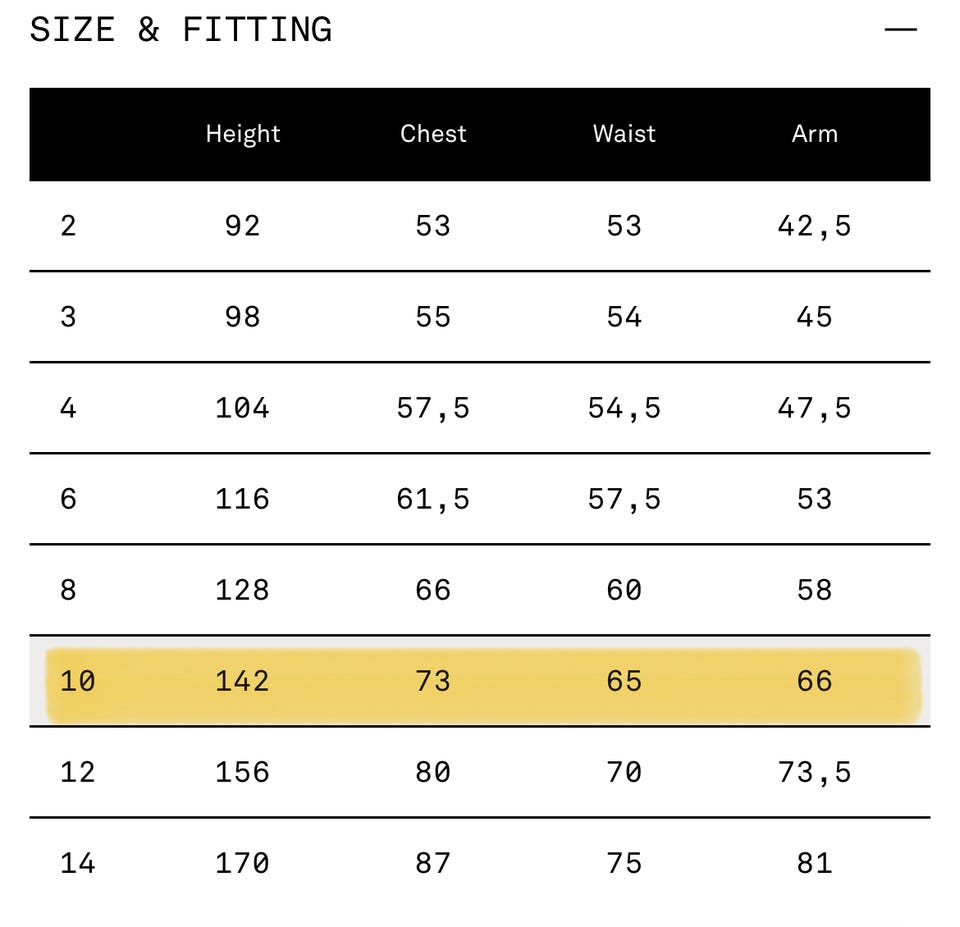Click the arm value 73,5
Image resolution: width=960 pixels, height=927 pixels.
pos(814,772)
